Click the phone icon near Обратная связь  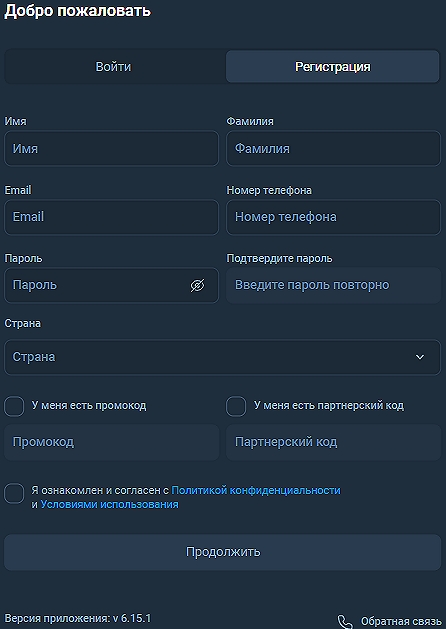pyautogui.click(x=345, y=621)
